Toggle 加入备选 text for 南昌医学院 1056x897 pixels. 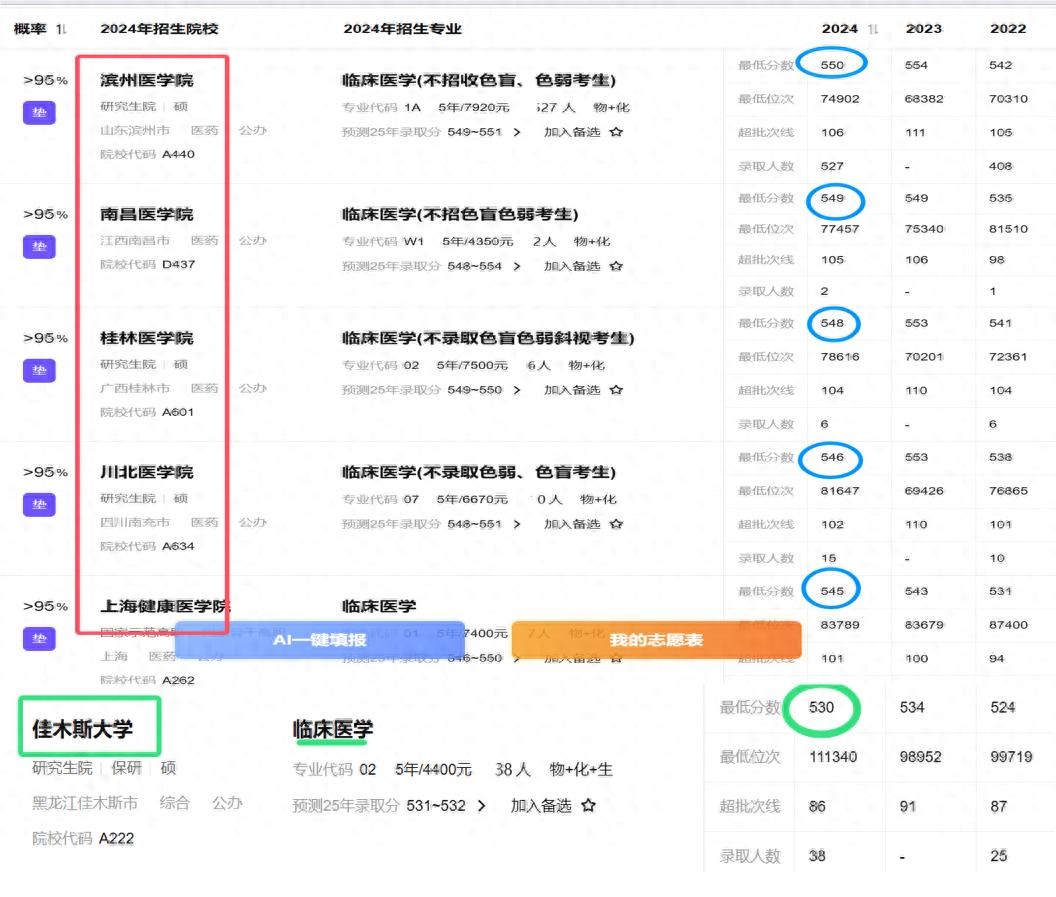[x=571, y=267]
